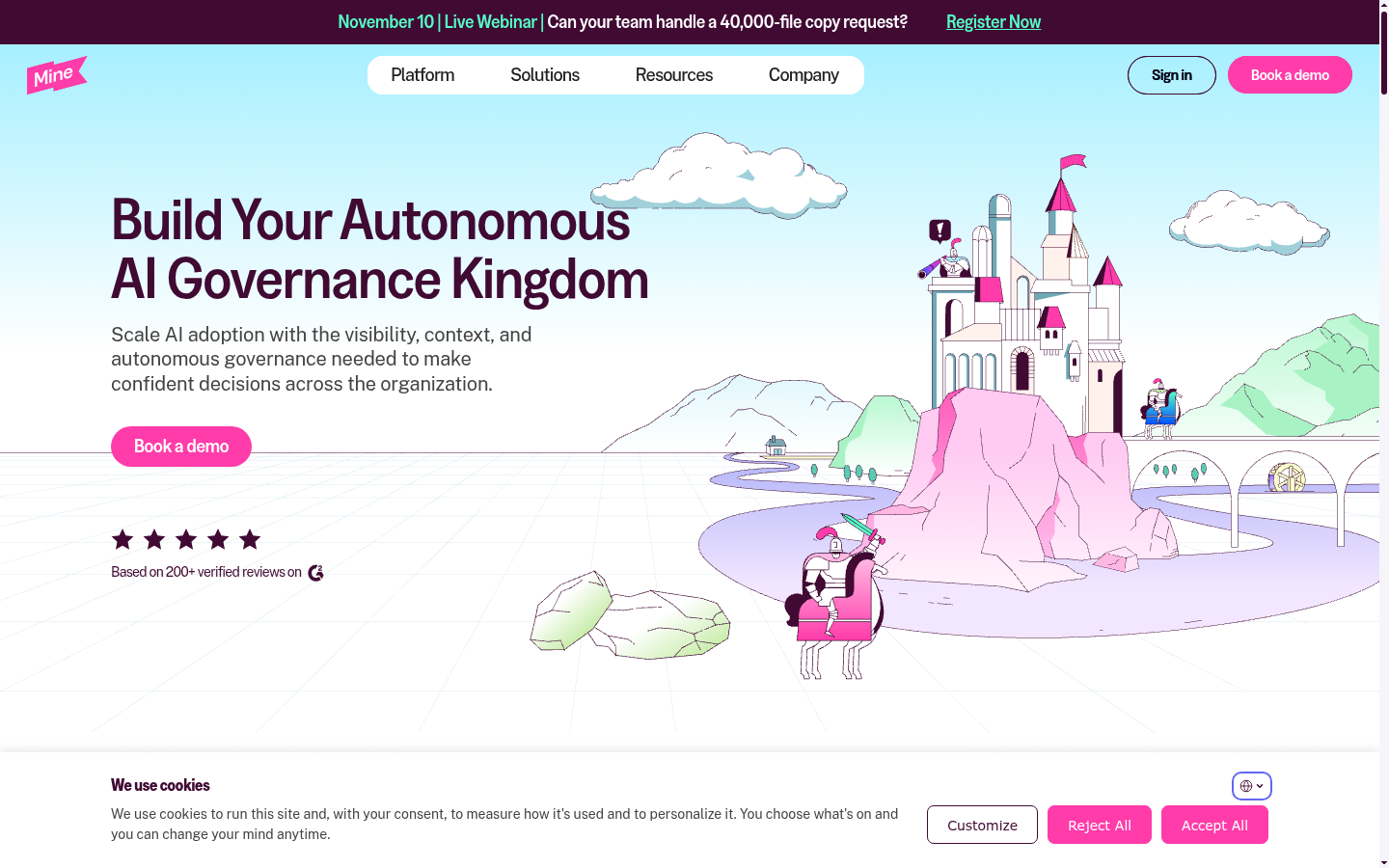Click the scrollbar down arrow
This screenshot has height=868, width=1389.
coord(1384,861)
